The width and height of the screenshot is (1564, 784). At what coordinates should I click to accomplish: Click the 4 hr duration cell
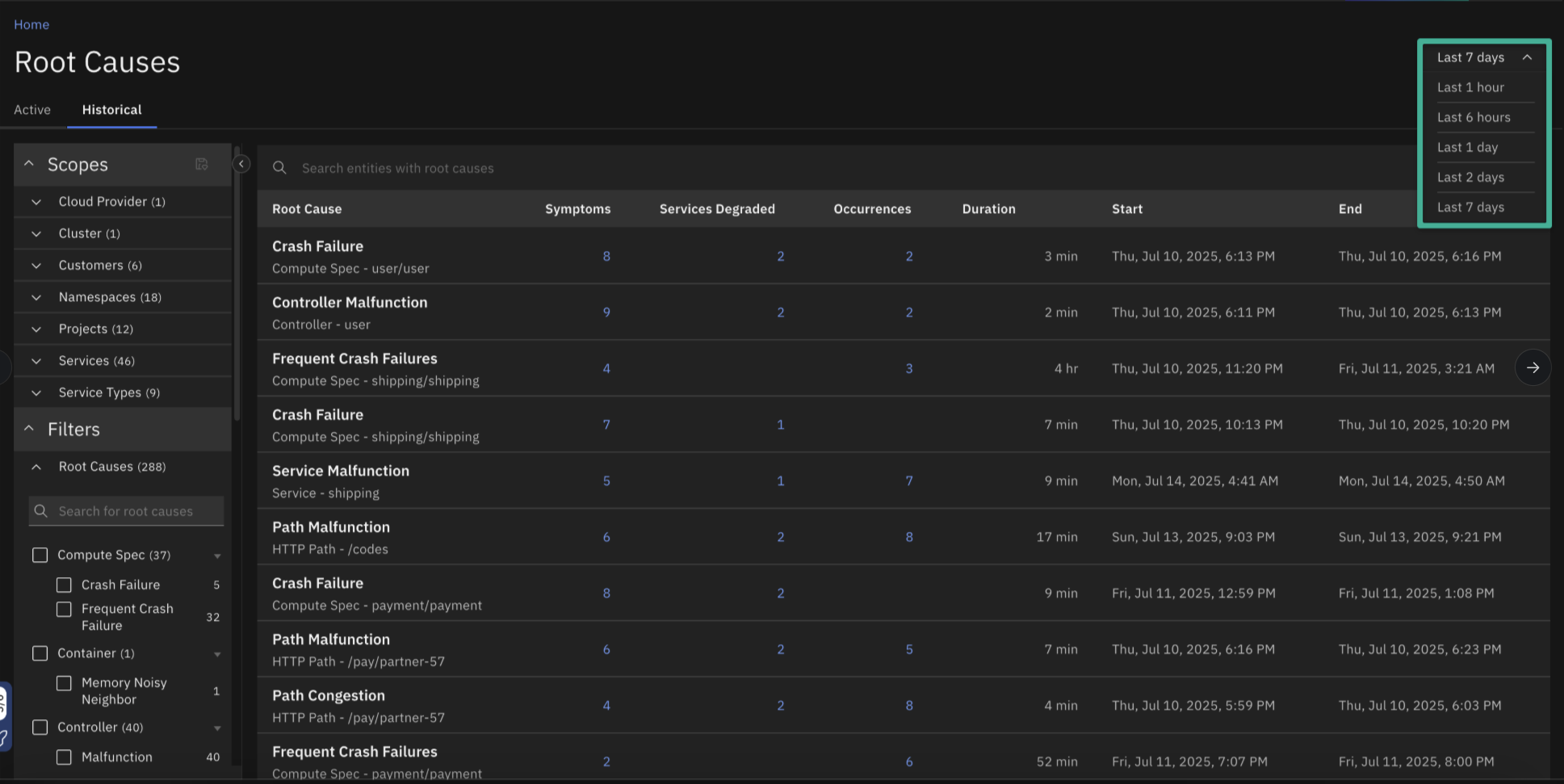1066,368
